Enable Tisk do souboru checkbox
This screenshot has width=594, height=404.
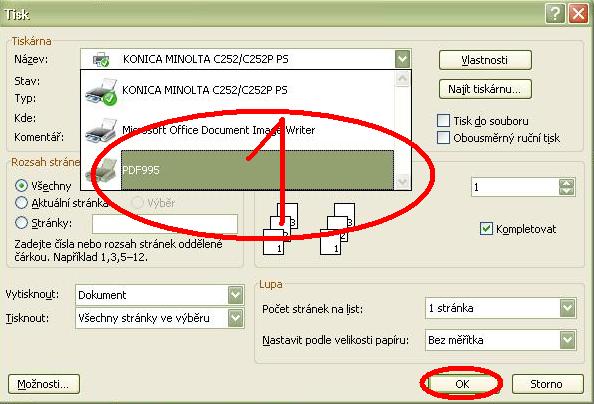[443, 121]
